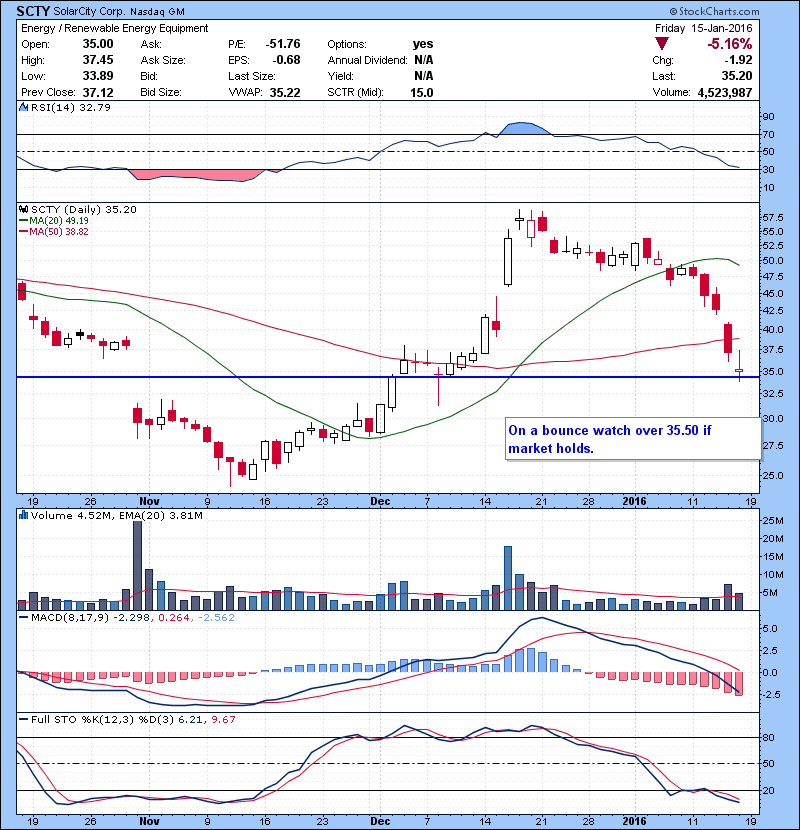
Task: Click the SCTY ticker symbol title
Action: 33,11
